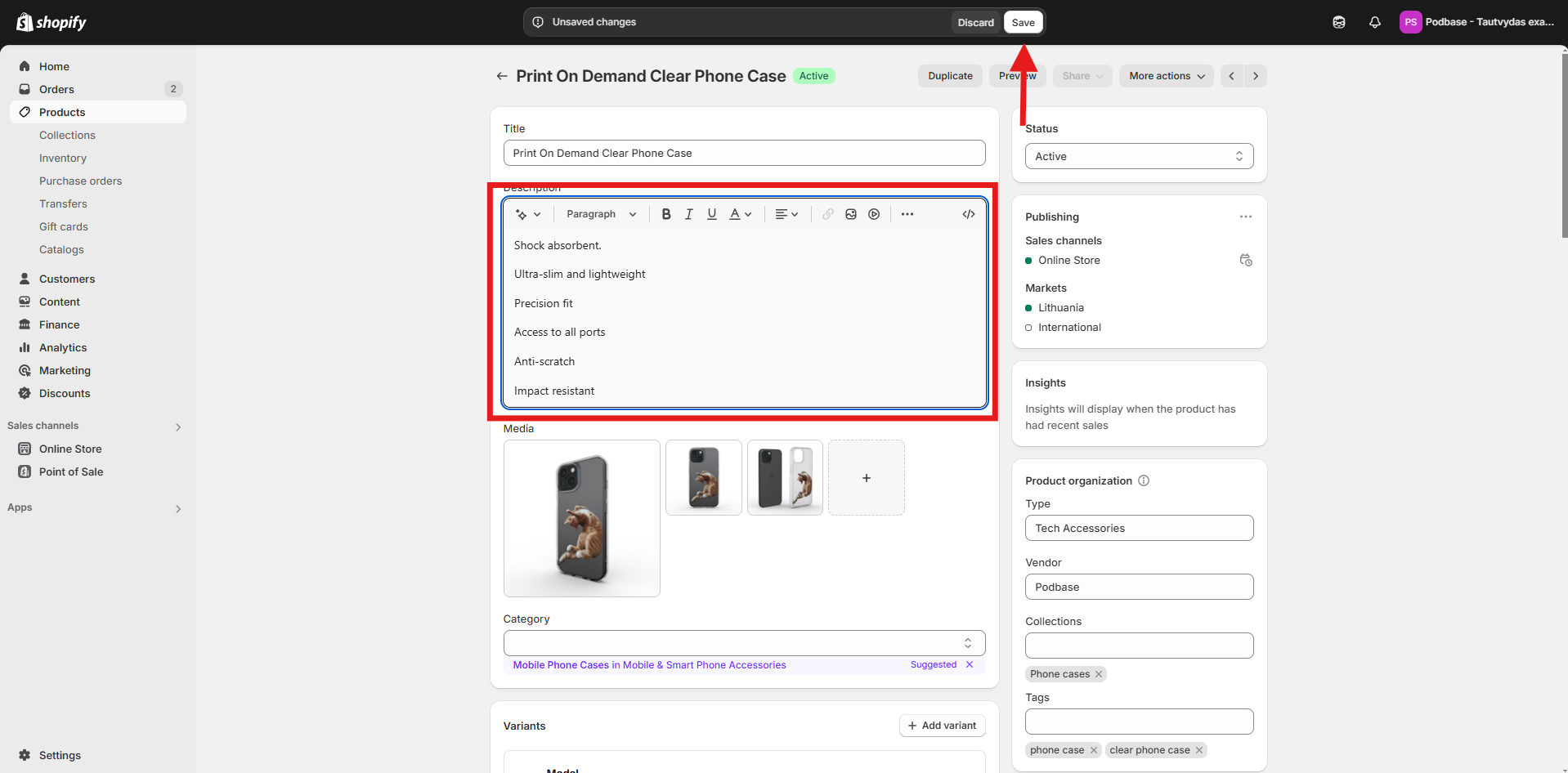
Task: Click the underline formatting icon
Action: 711,214
